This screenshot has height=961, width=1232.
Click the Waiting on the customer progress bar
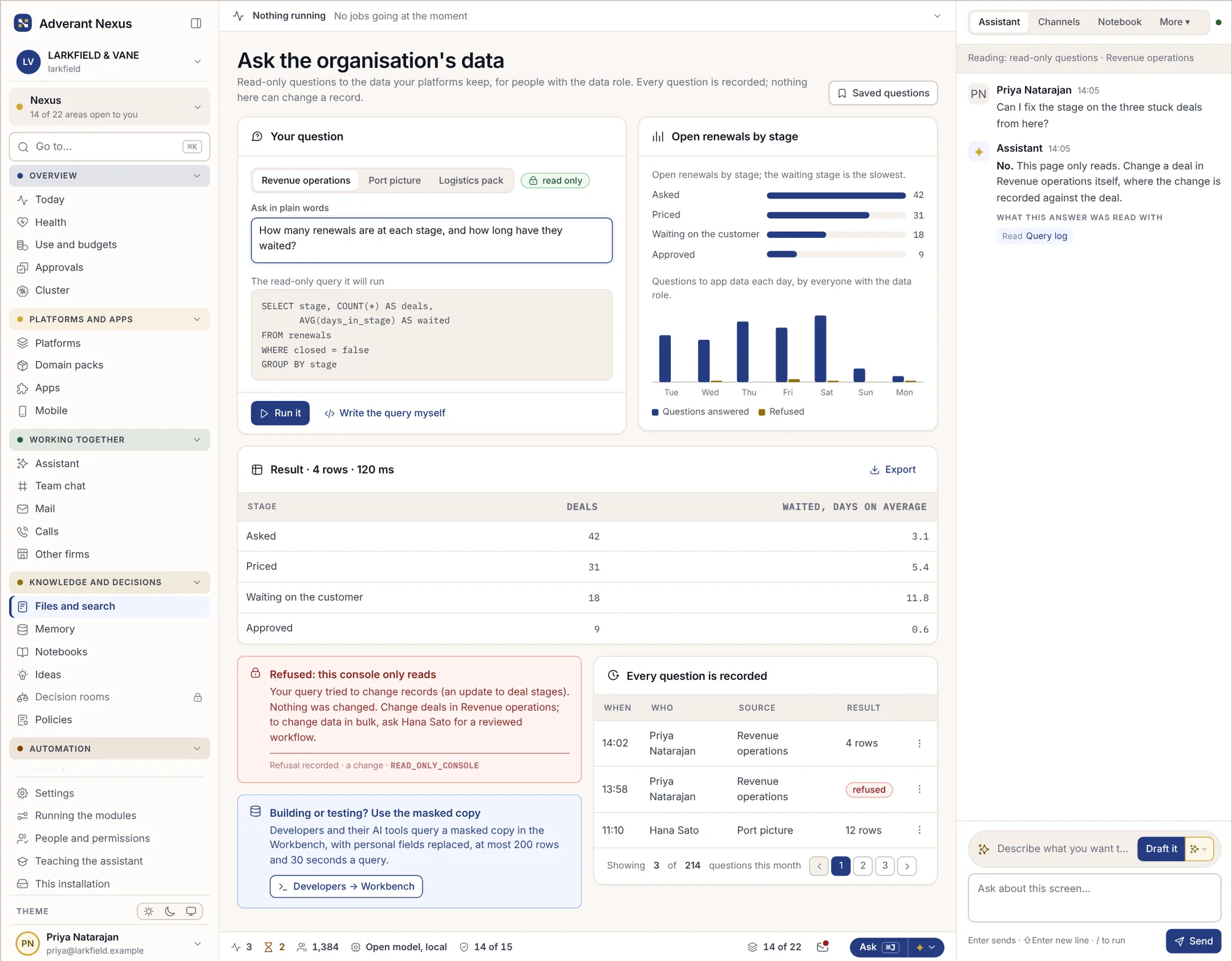(x=836, y=235)
